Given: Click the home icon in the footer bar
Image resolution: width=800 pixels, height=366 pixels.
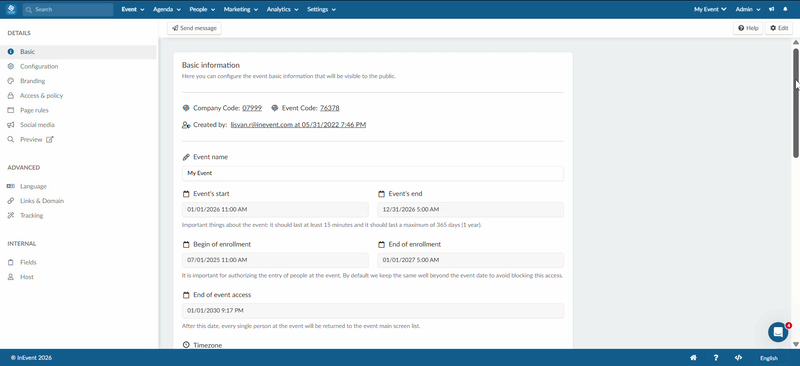Looking at the screenshot, I should coord(693,358).
